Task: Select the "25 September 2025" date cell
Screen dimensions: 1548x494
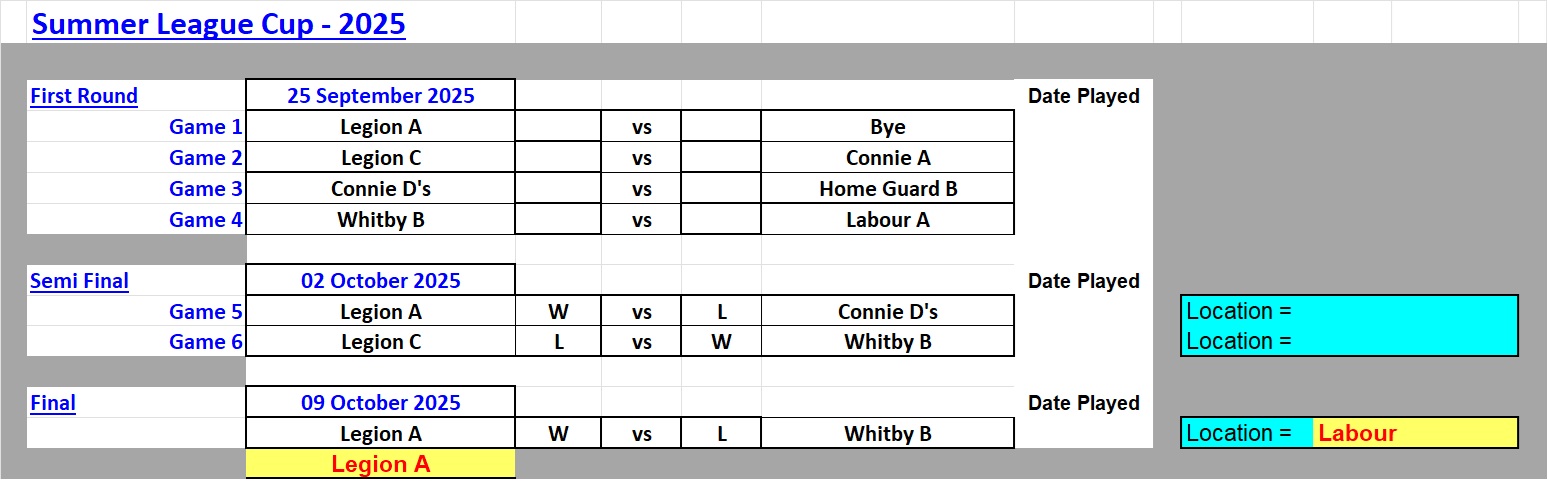Action: [380, 96]
